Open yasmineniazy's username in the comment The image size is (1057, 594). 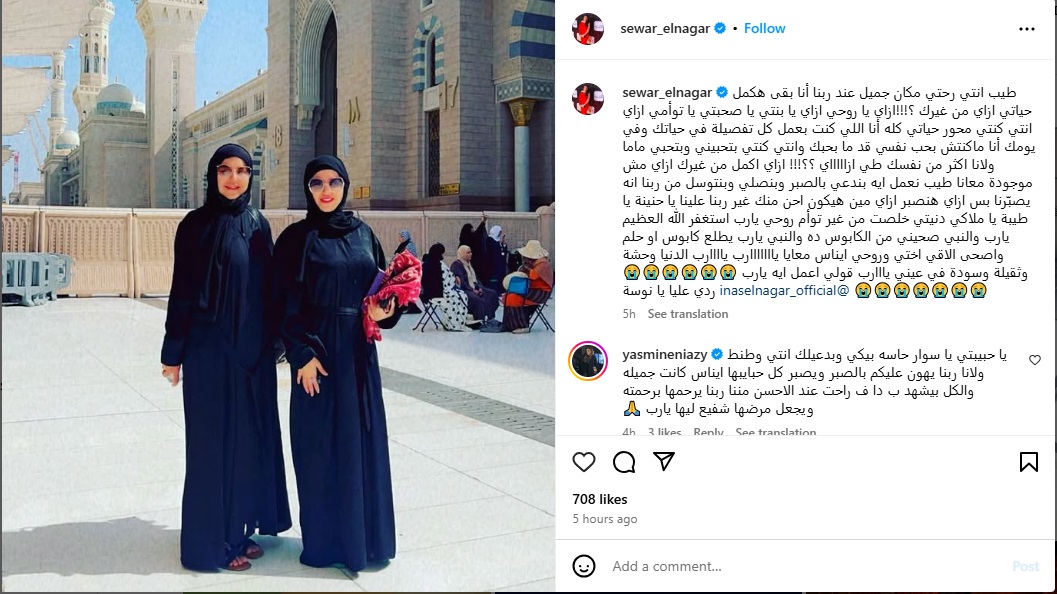(x=665, y=355)
